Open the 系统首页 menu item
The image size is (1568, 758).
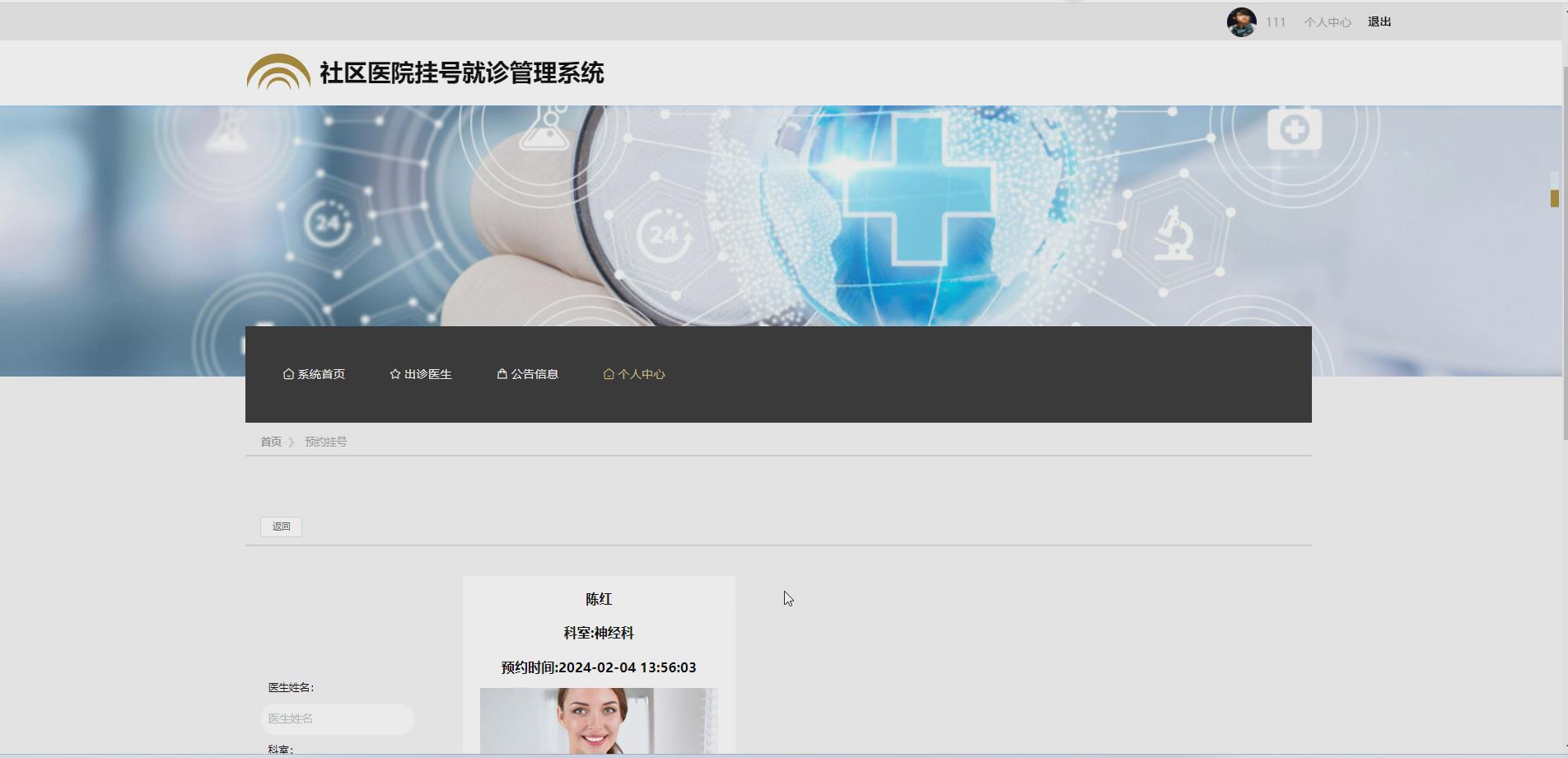[314, 374]
